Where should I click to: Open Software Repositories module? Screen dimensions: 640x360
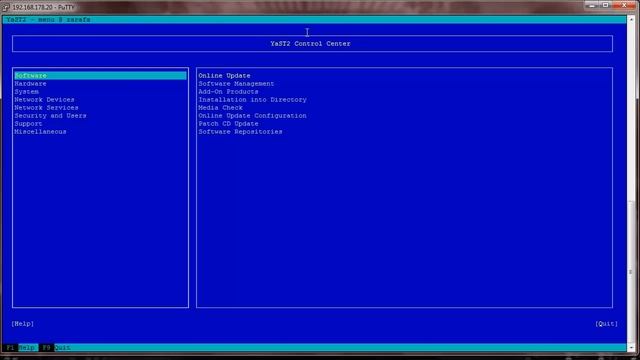pos(240,132)
